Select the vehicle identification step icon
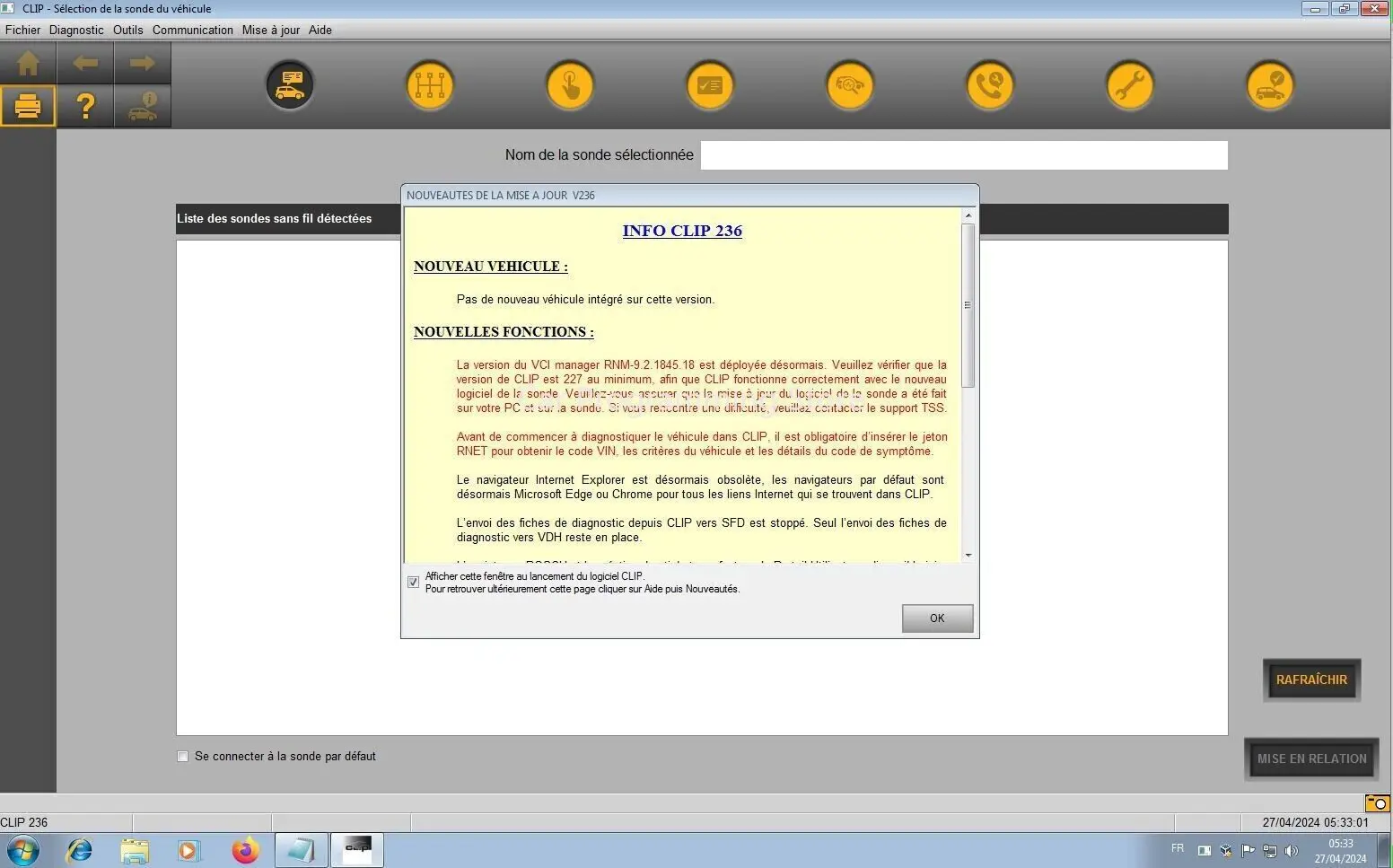Viewport: 1393px width, 868px height. tap(290, 85)
